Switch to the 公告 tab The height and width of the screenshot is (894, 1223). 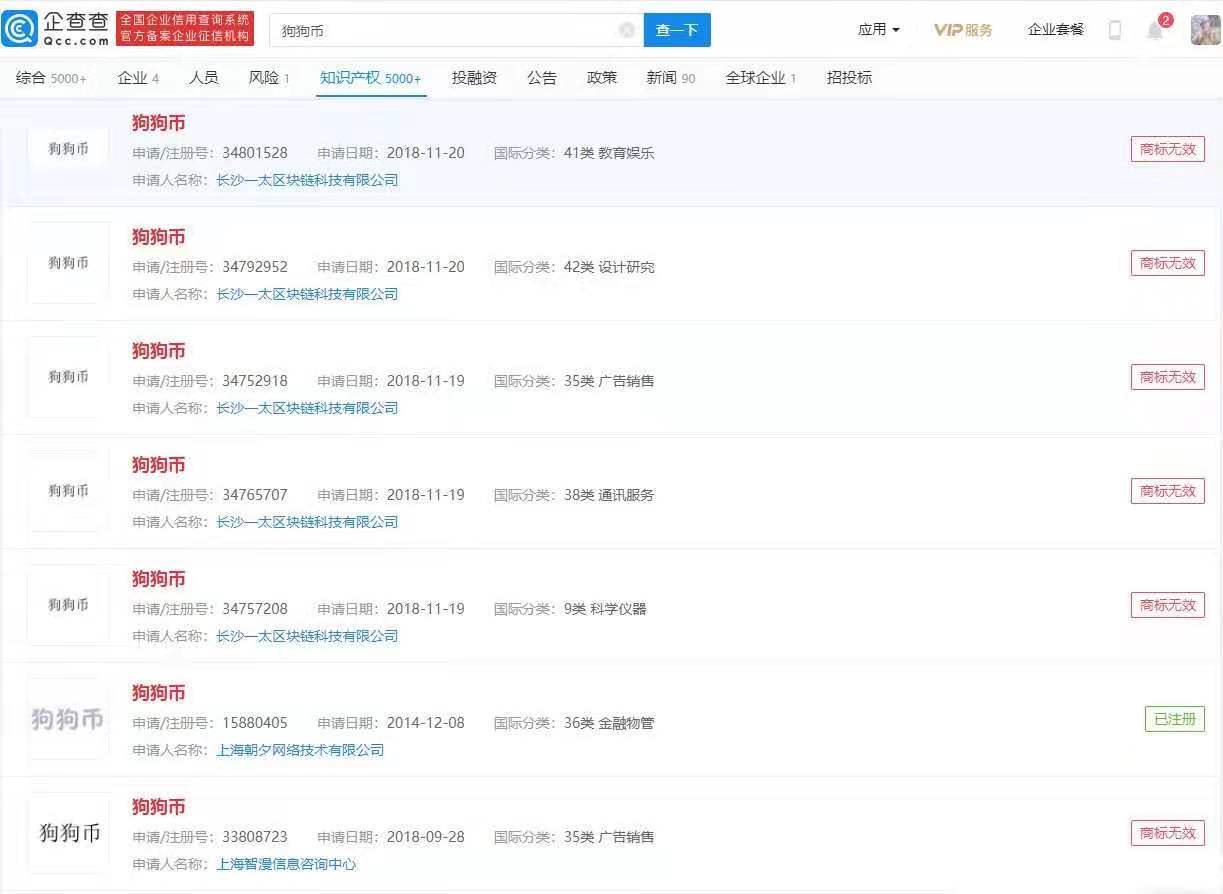(542, 78)
